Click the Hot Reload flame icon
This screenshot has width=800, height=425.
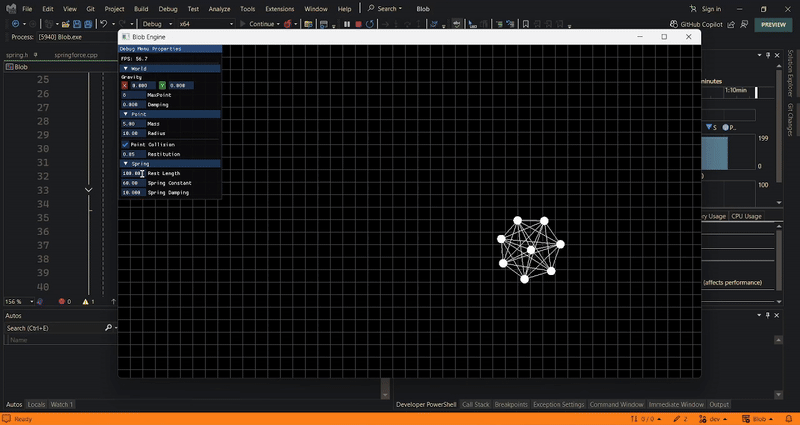(x=287, y=24)
